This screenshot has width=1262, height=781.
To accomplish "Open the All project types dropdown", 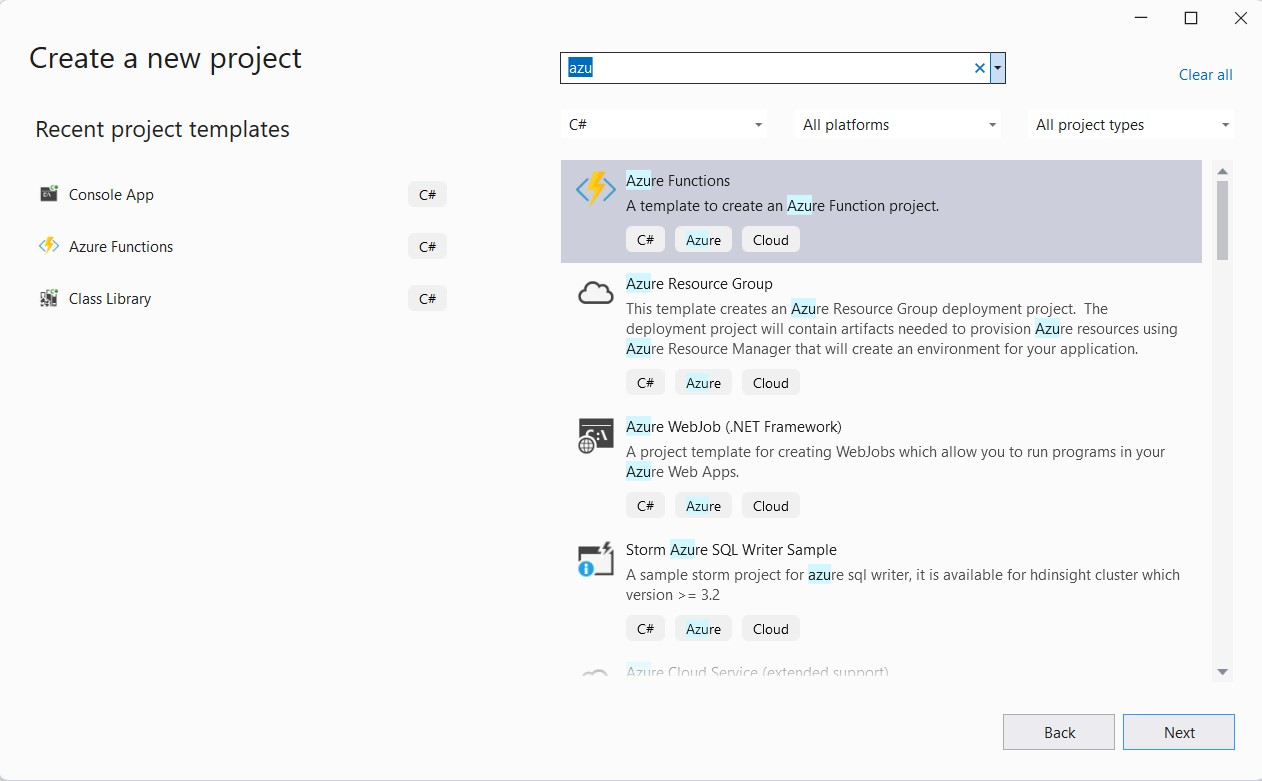I will [1131, 125].
